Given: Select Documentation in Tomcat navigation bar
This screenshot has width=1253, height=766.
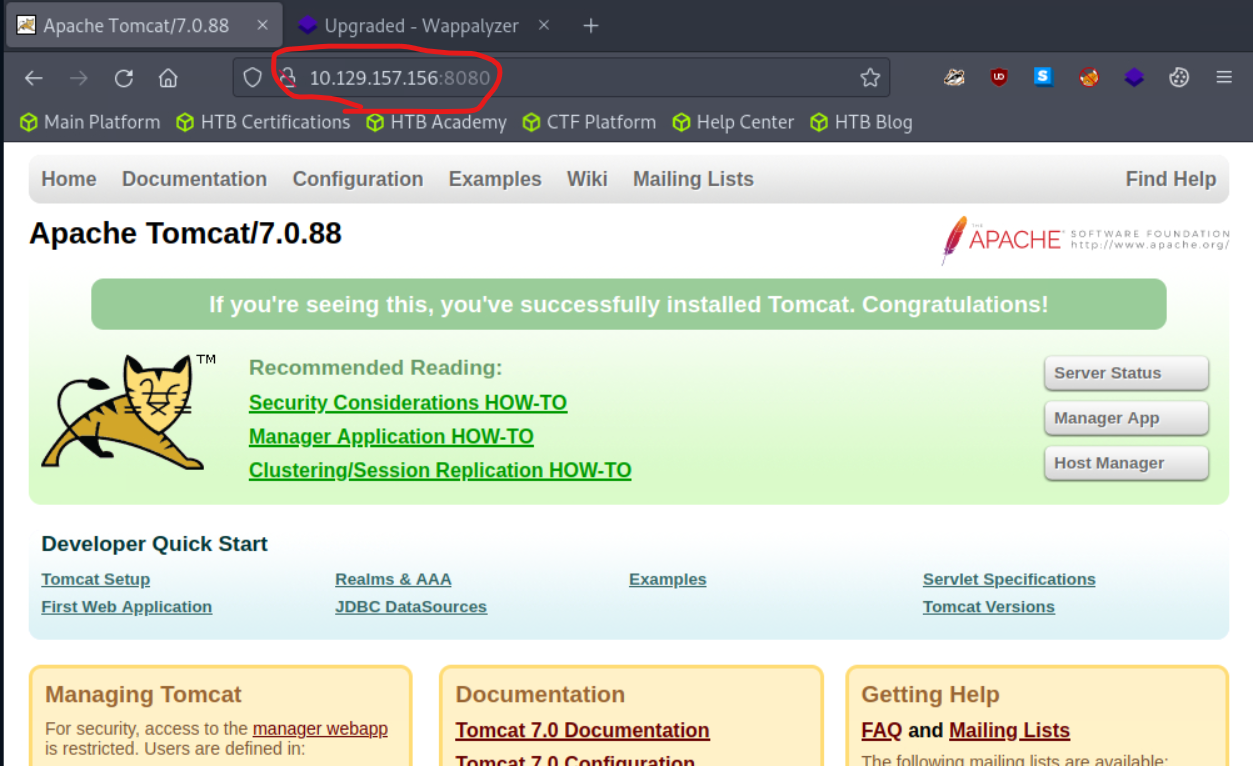Looking at the screenshot, I should click(x=194, y=179).
